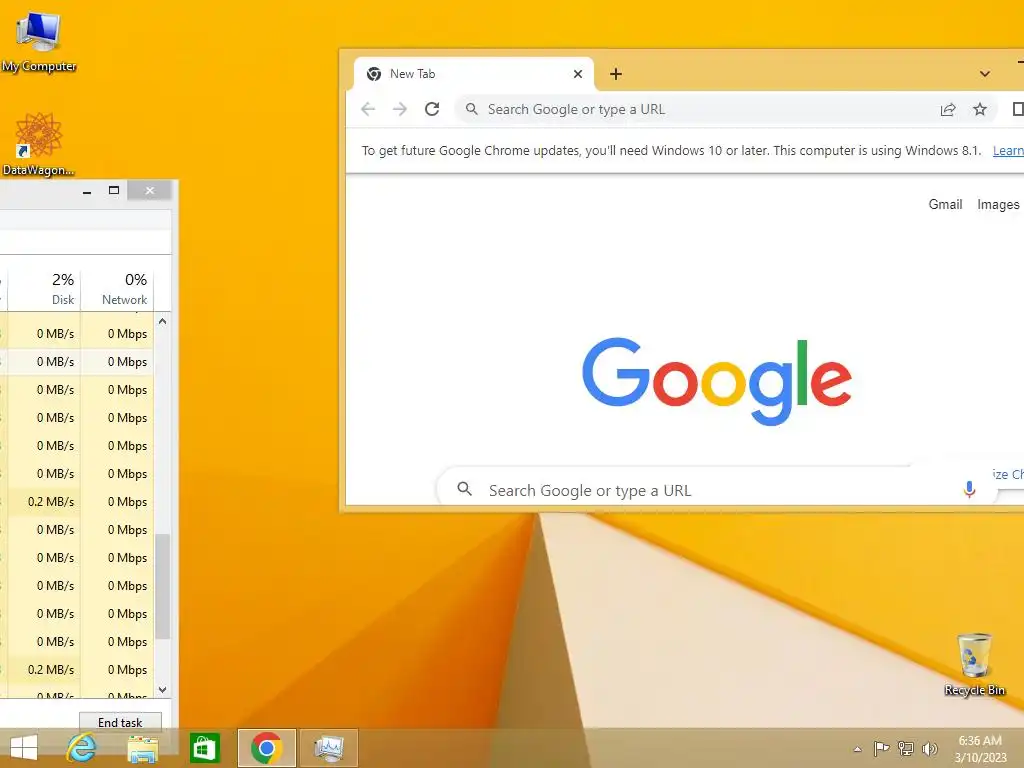This screenshot has height=768, width=1024.
Task: Maximize the Task Manager window
Action: [114, 191]
